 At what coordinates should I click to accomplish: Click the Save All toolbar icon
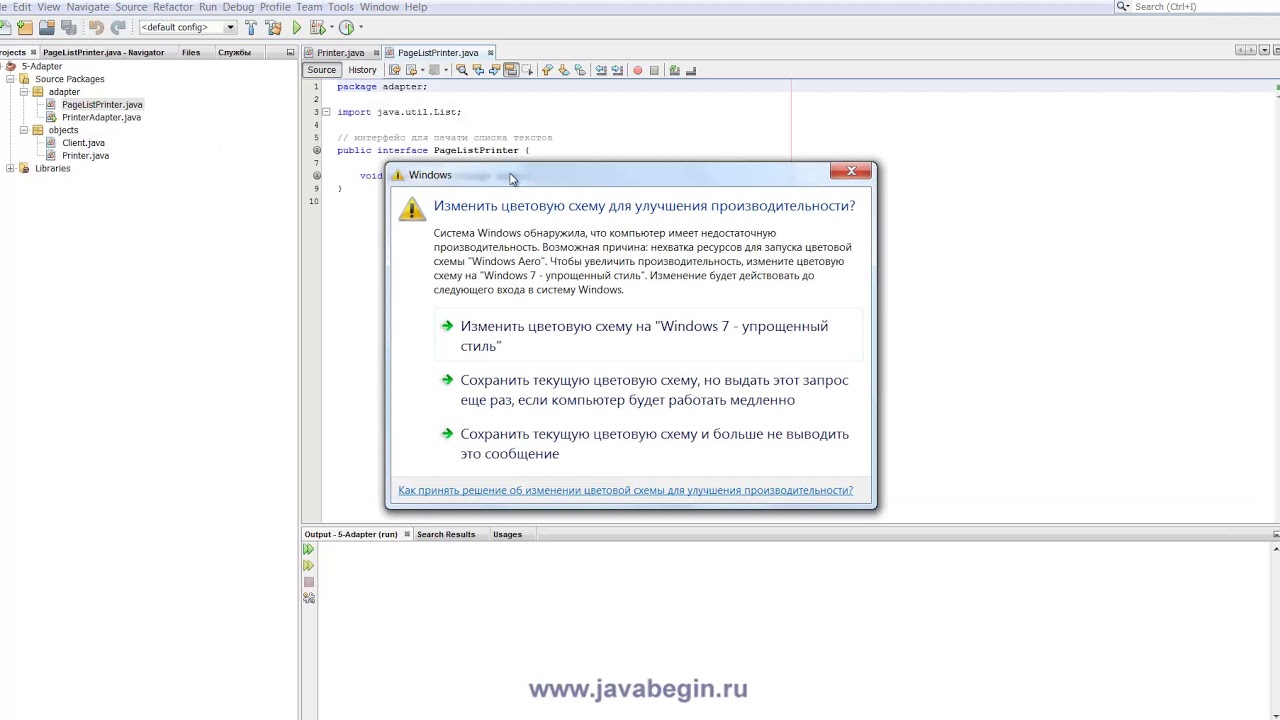pos(68,28)
